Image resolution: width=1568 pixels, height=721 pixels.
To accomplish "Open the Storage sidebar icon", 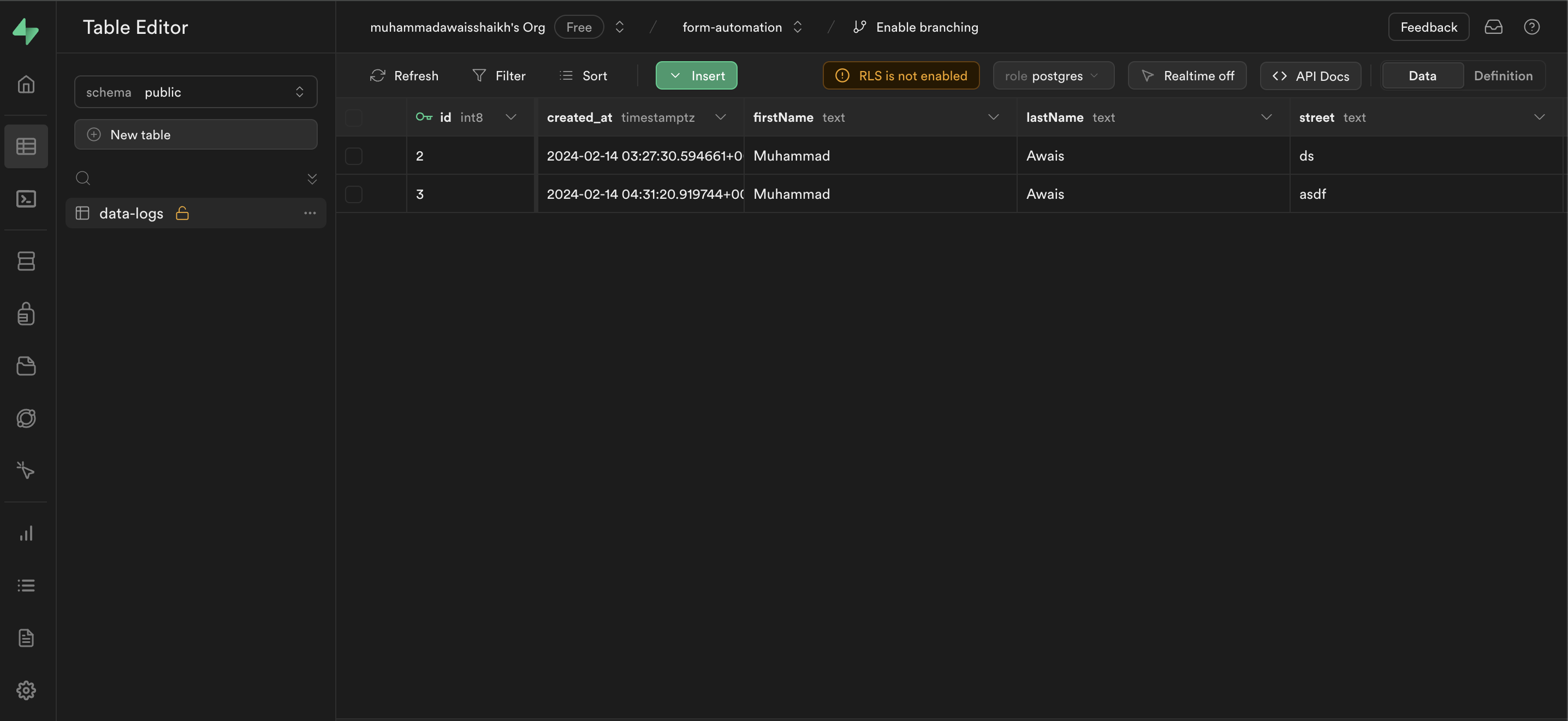I will click(26, 366).
